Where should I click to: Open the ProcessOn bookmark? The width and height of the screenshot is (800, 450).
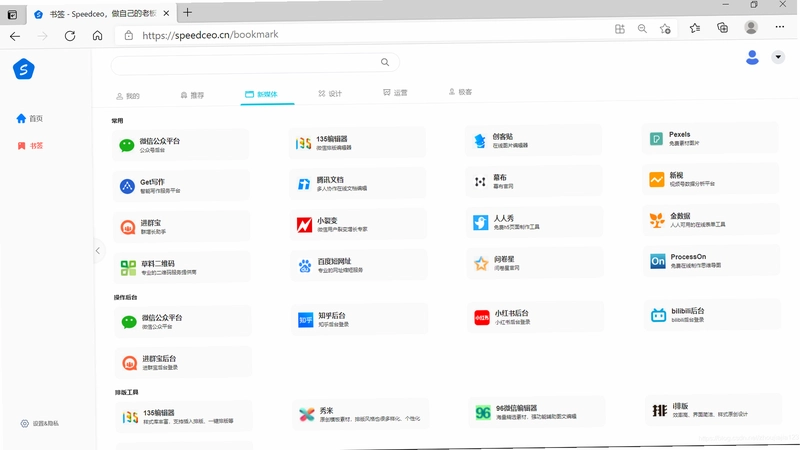tap(712, 261)
